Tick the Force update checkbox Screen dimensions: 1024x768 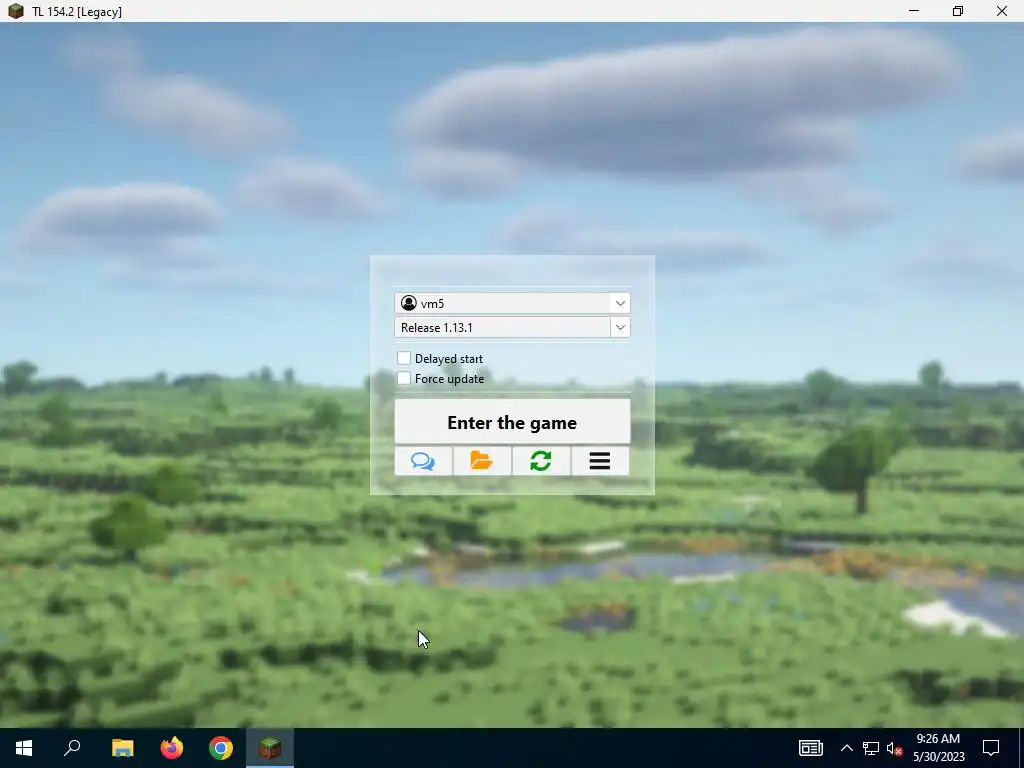tap(404, 378)
